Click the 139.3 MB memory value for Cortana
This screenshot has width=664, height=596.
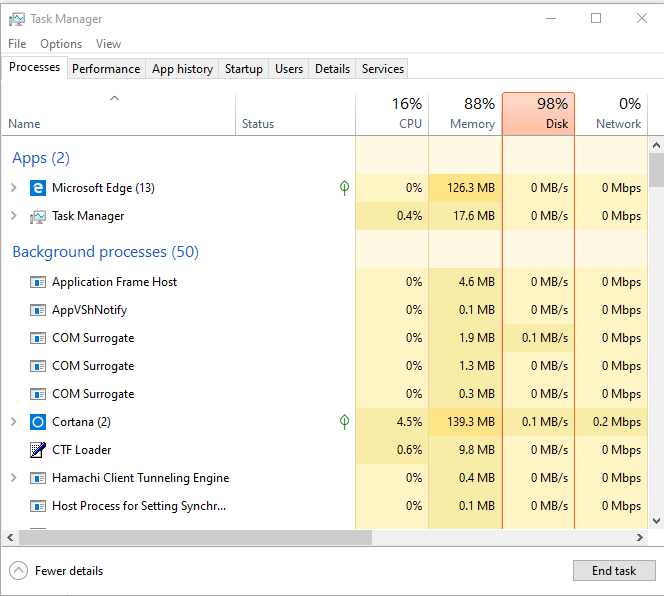(471, 422)
